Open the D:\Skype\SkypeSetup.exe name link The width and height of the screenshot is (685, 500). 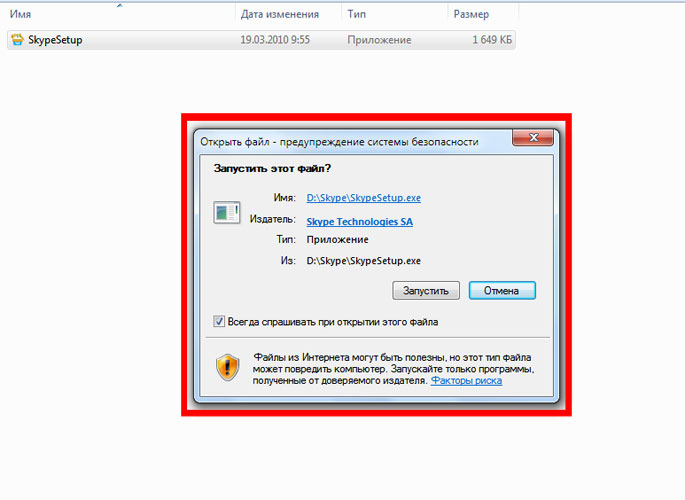tap(363, 198)
